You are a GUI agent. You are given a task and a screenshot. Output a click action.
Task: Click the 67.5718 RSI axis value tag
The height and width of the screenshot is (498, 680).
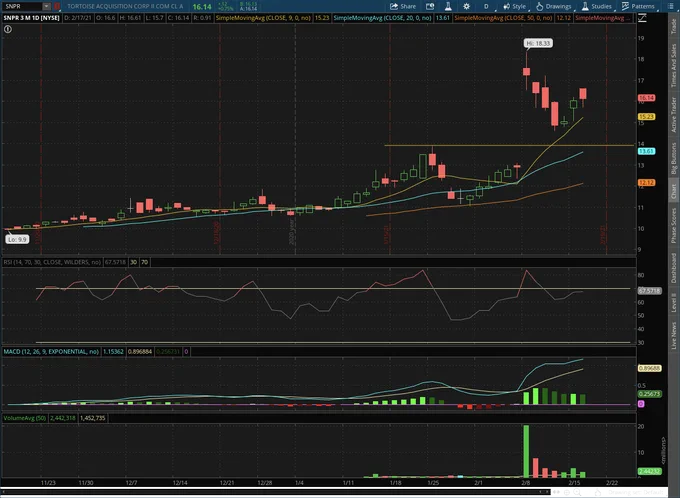650,291
